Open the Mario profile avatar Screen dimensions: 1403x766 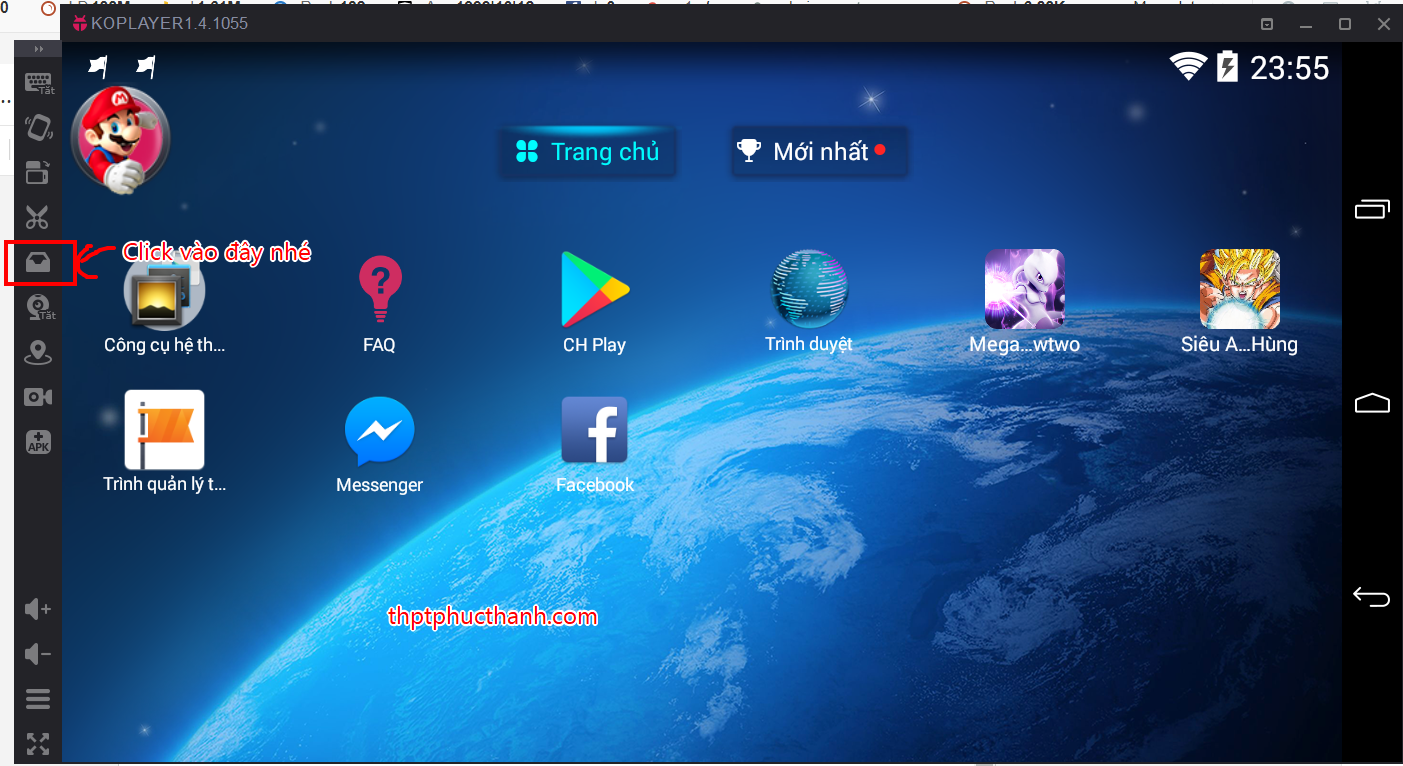[120, 139]
